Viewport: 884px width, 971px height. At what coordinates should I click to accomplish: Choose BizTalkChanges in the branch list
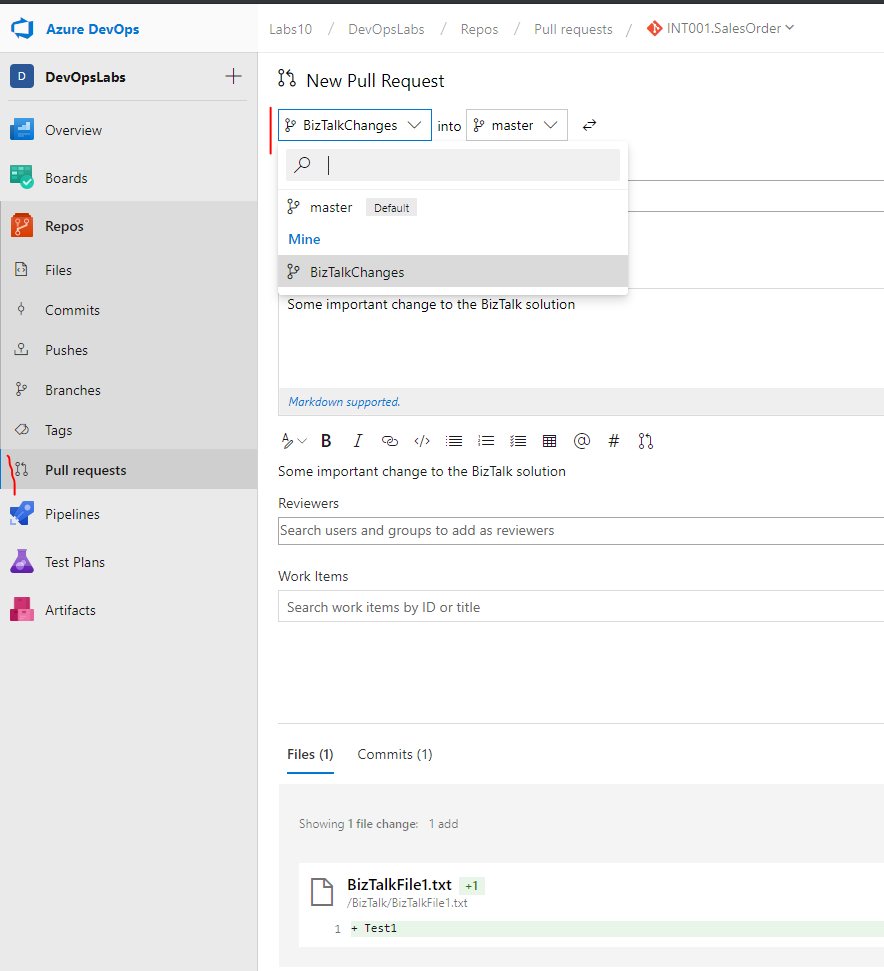click(453, 272)
